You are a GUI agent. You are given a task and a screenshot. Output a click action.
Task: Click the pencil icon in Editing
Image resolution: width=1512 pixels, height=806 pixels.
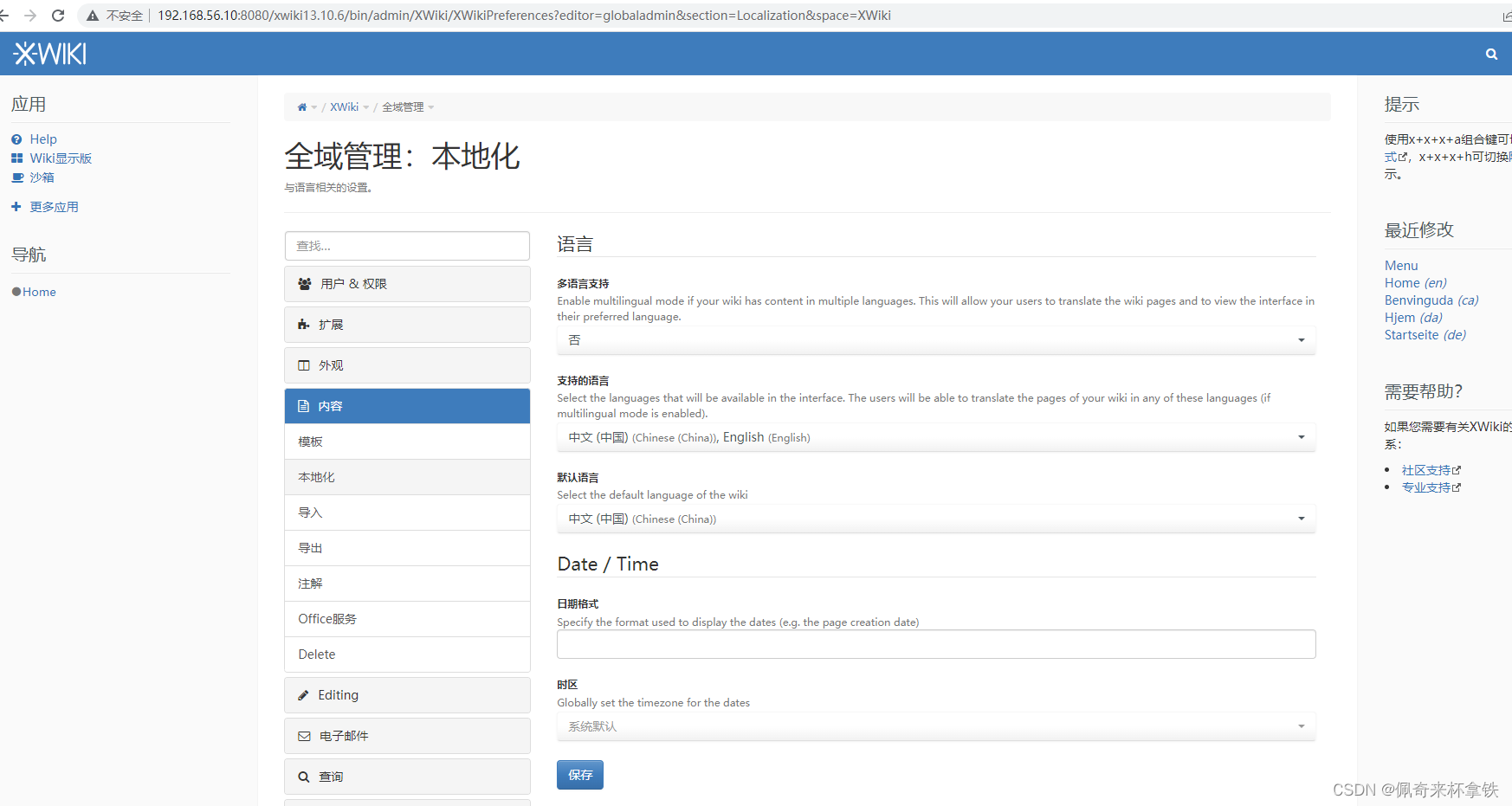pos(303,695)
